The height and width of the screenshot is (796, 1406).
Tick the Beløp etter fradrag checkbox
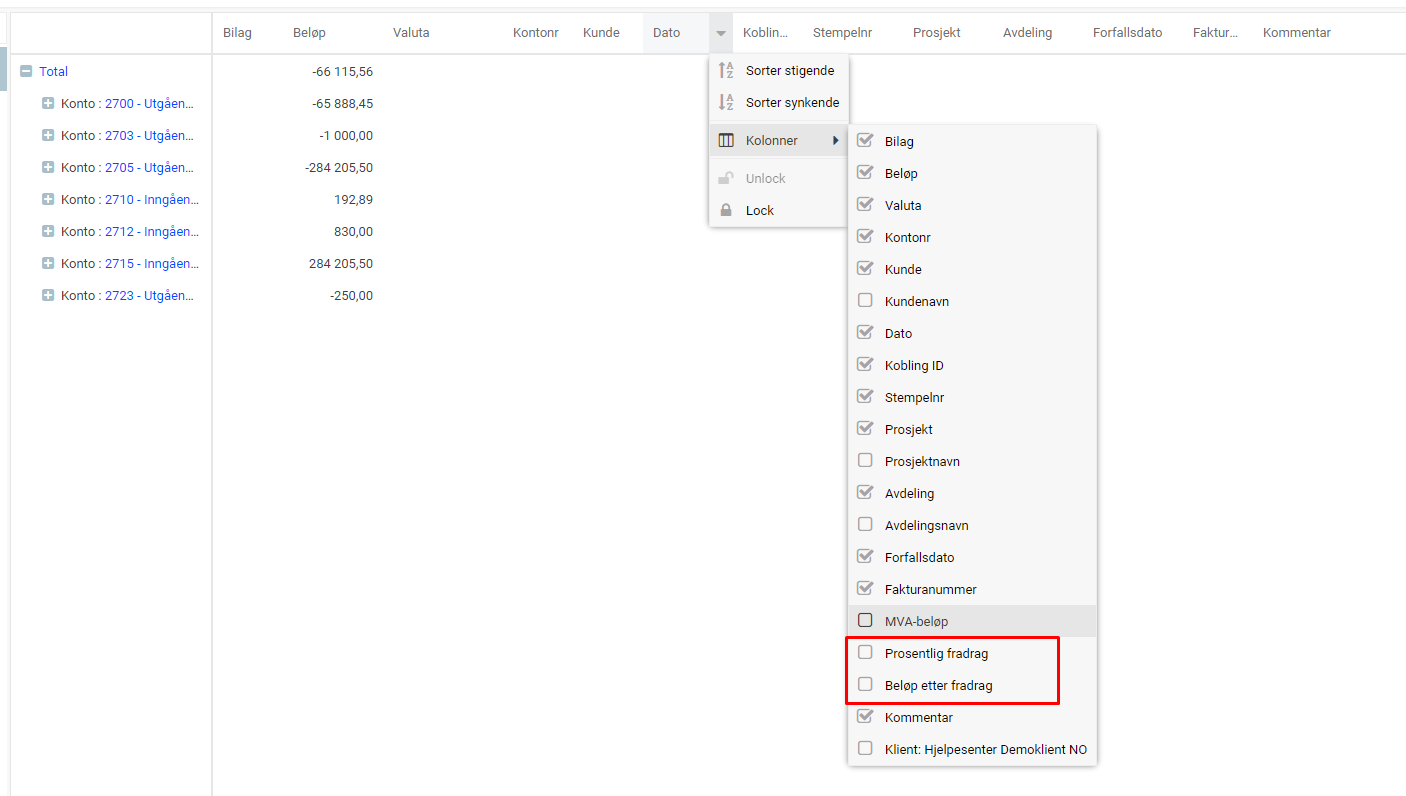pos(866,685)
